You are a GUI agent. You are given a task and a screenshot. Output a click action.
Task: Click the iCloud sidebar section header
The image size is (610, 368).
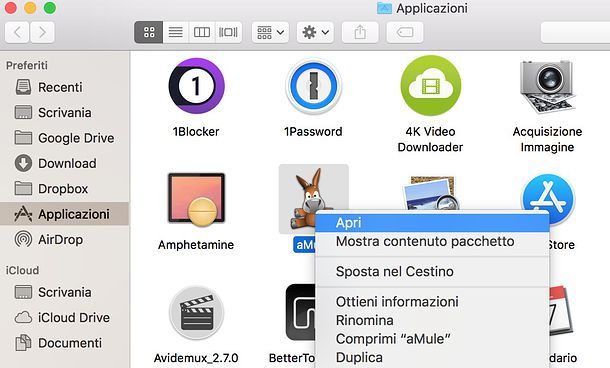(x=22, y=270)
